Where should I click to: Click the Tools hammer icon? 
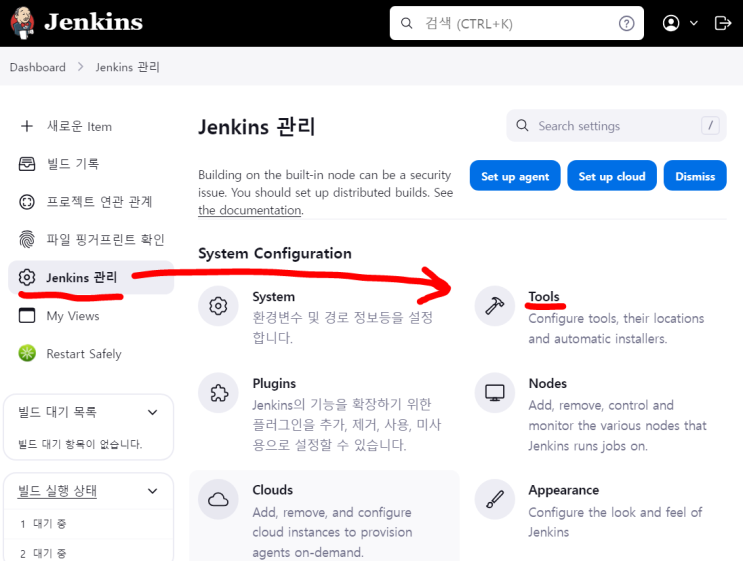point(495,306)
